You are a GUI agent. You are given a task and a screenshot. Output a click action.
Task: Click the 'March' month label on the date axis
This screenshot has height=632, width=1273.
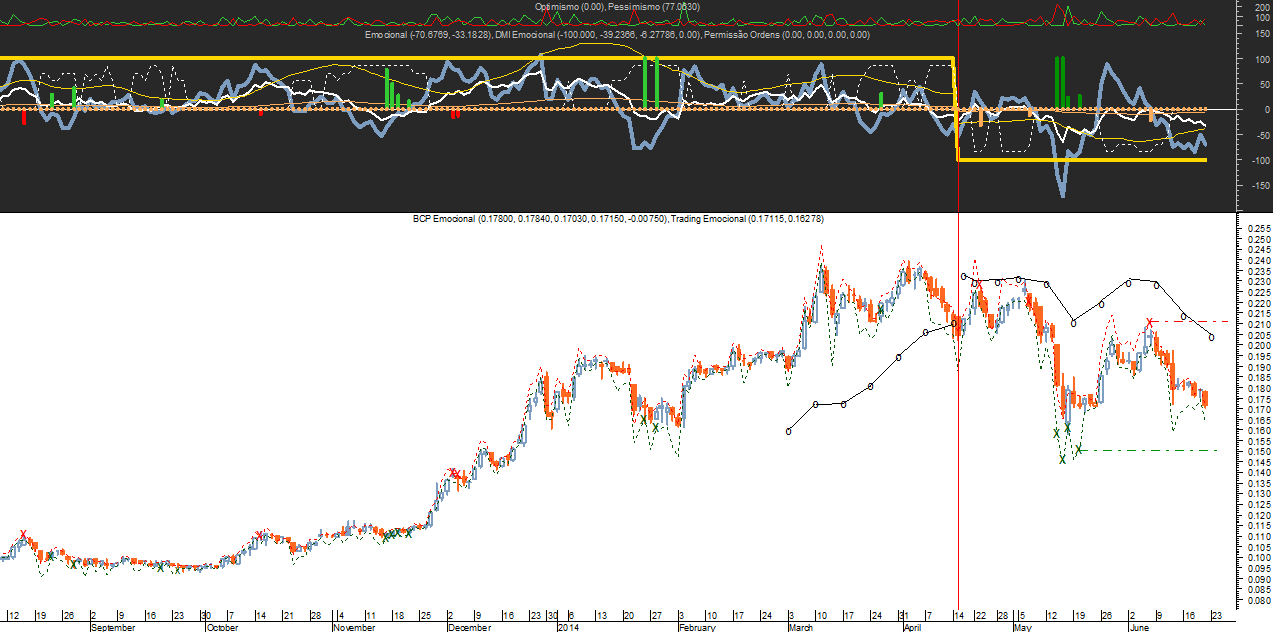pos(801,628)
